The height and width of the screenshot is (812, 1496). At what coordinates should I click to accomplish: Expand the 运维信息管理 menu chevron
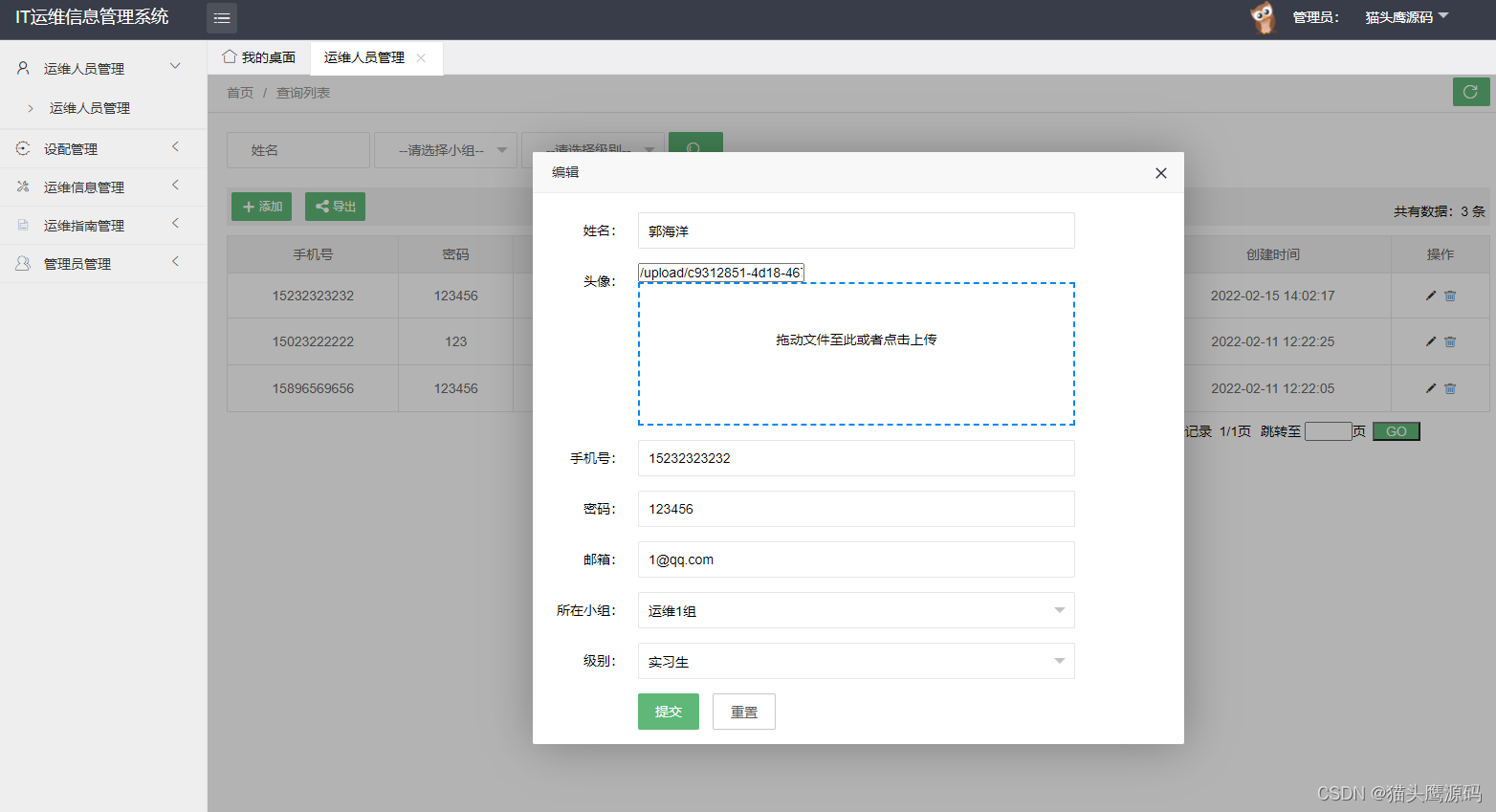(x=175, y=185)
